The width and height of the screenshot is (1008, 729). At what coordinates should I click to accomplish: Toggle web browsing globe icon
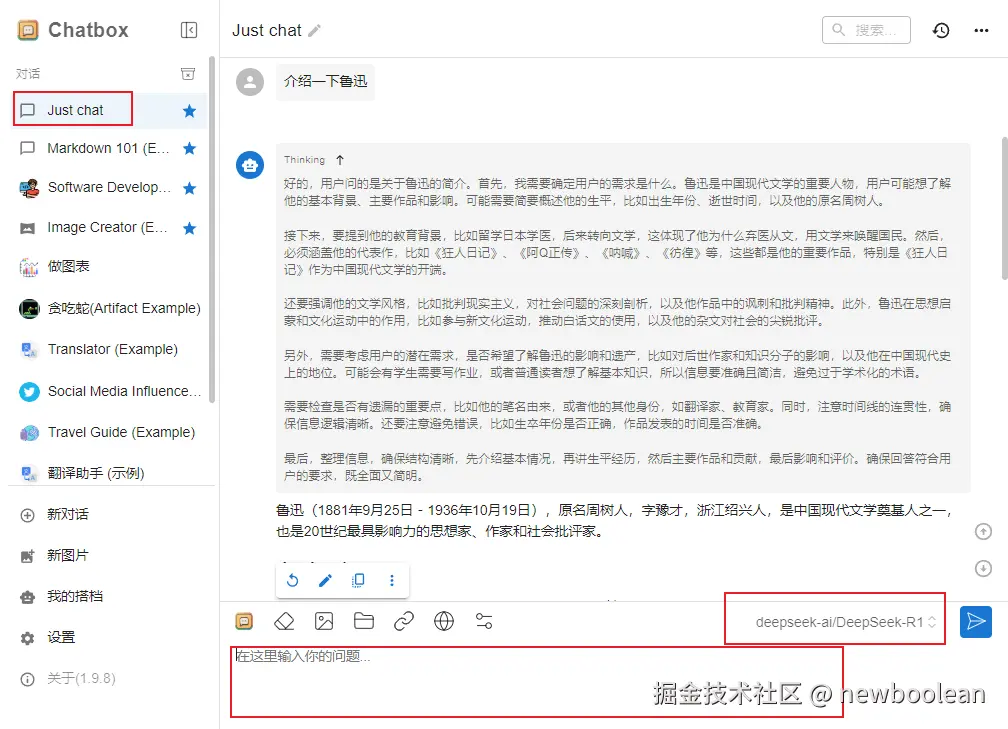pyautogui.click(x=444, y=621)
